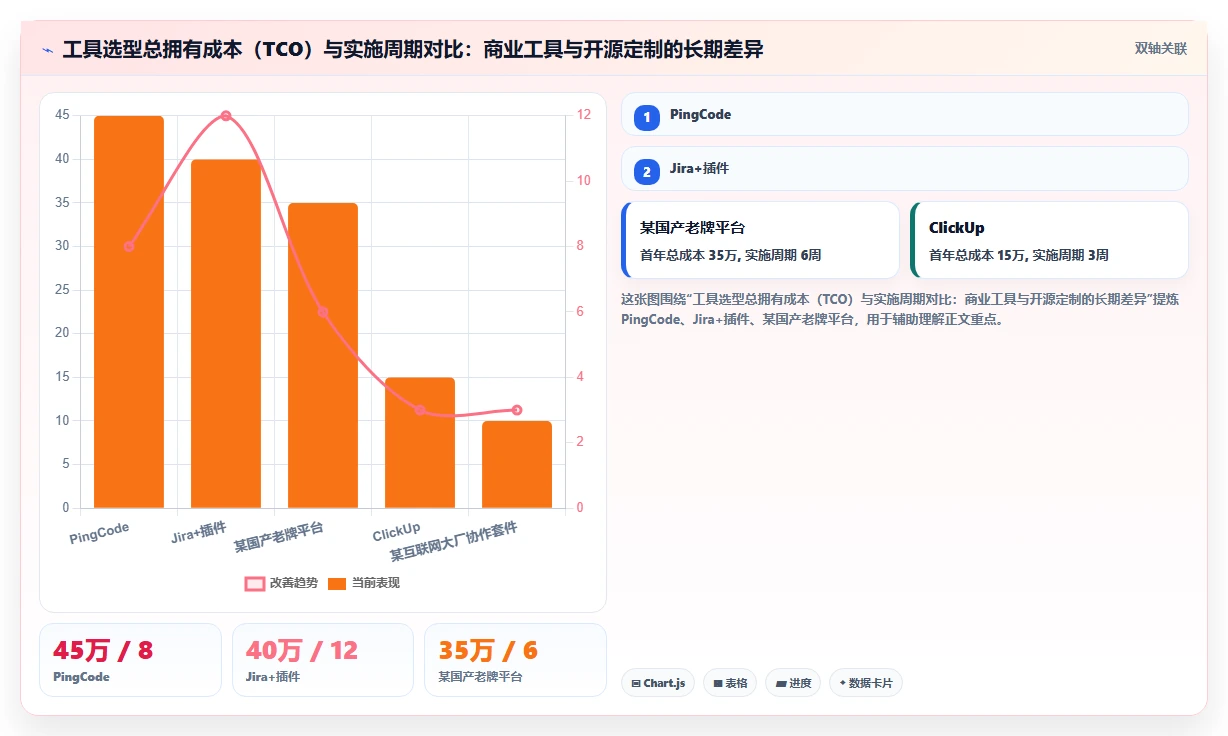Click the 某国产老牌平台 x-axis label
Image resolution: width=1228 pixels, height=736 pixels.
[x=279, y=538]
